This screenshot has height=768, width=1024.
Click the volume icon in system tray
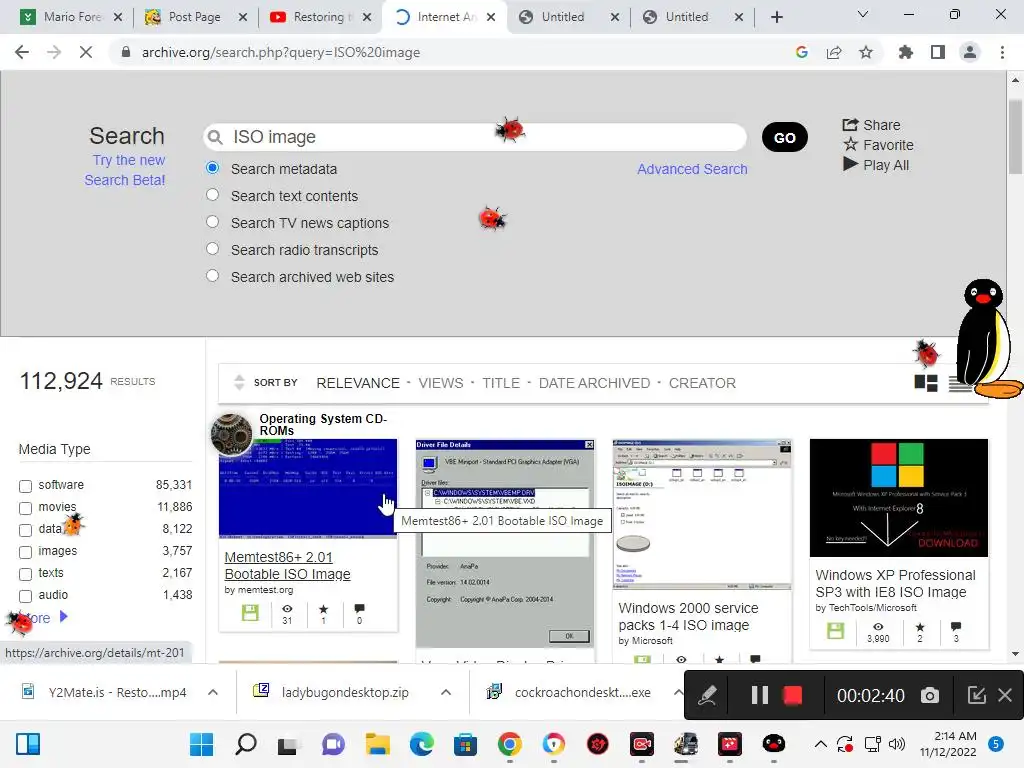pos(897,744)
